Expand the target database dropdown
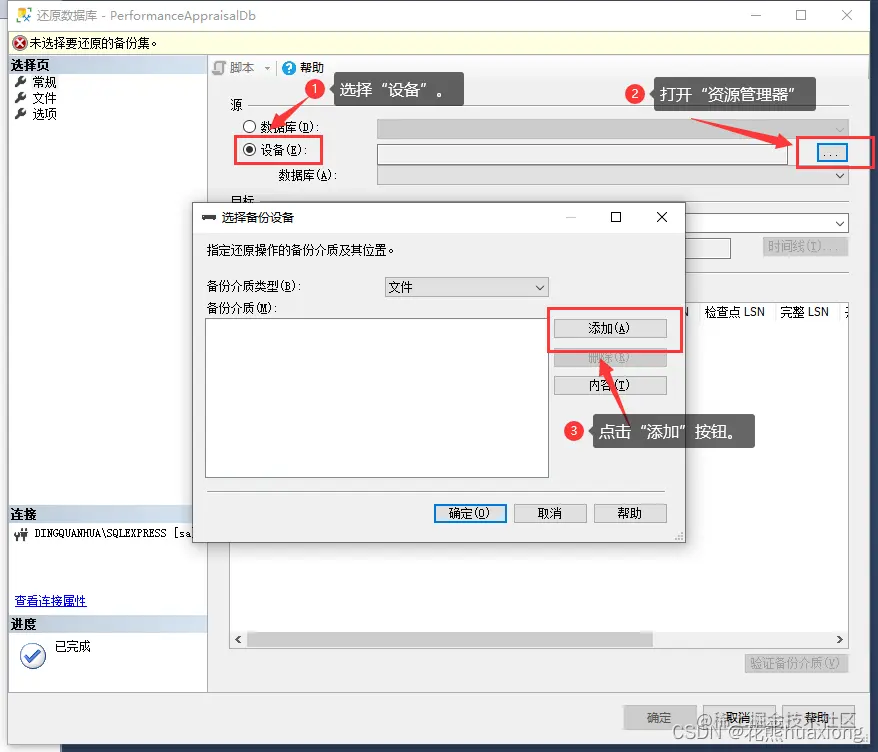878x752 pixels. (839, 223)
